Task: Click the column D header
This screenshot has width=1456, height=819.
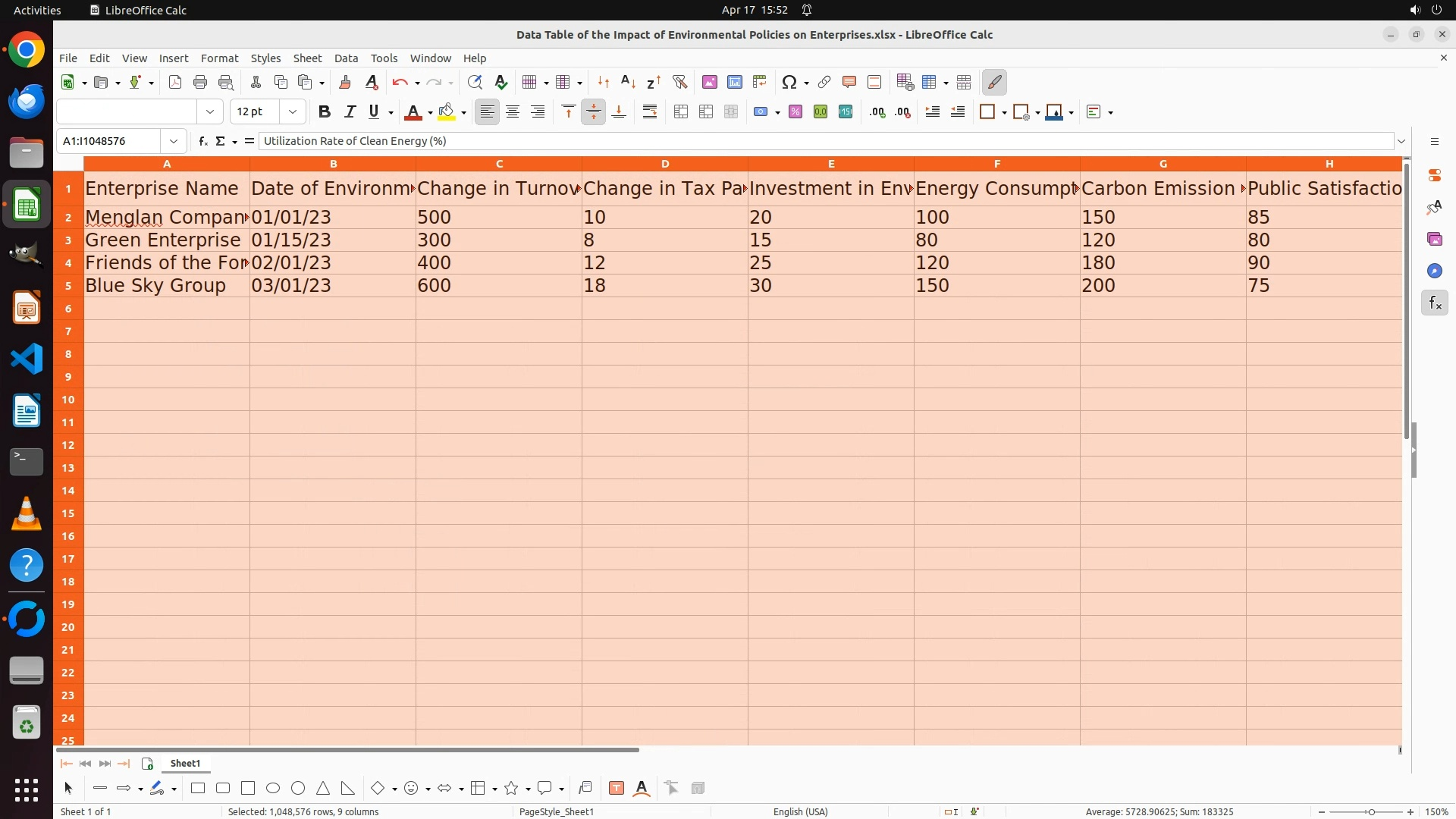Action: tap(664, 164)
